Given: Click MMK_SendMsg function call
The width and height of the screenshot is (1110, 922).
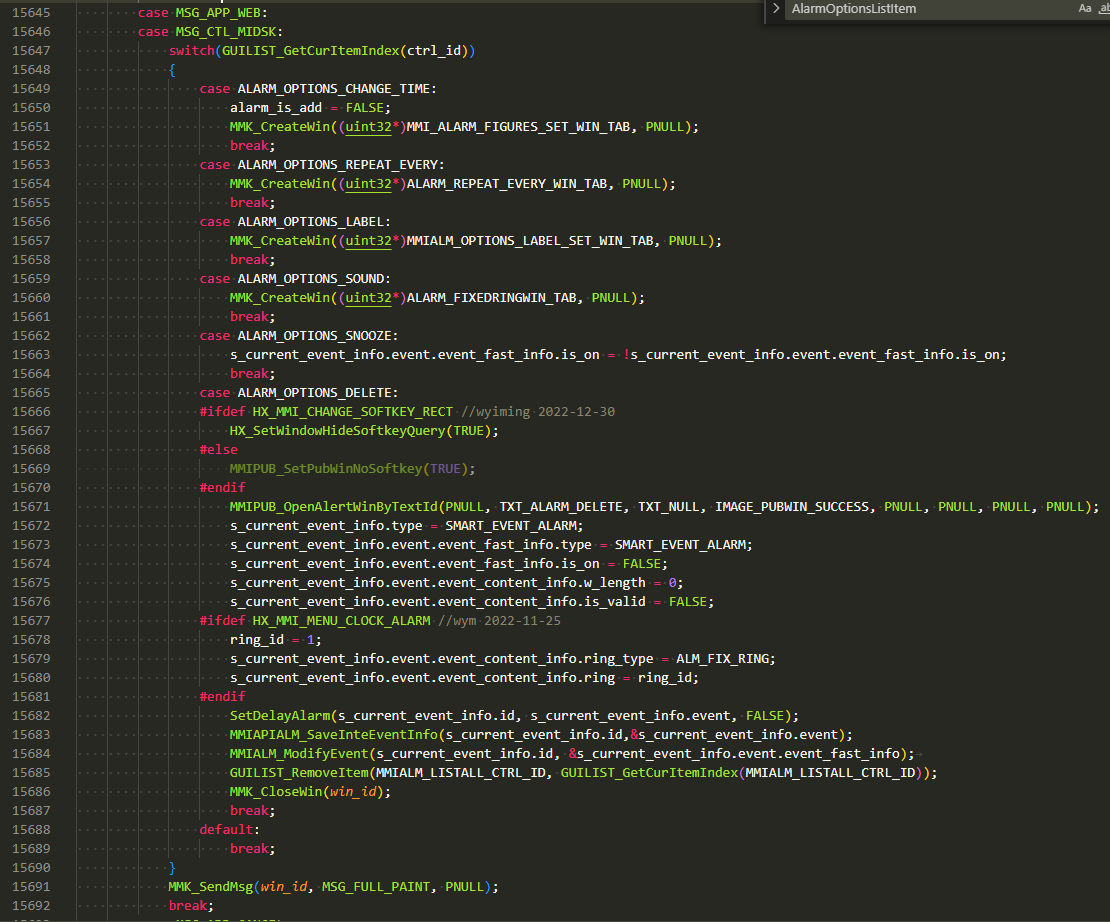Looking at the screenshot, I should (x=210, y=887).
